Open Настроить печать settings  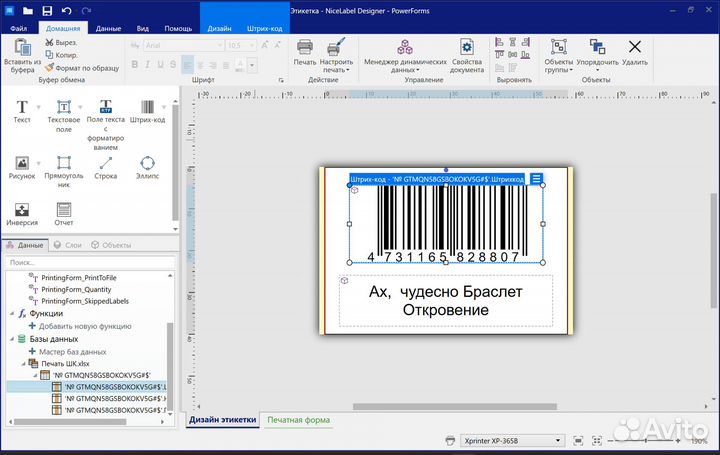pos(336,56)
